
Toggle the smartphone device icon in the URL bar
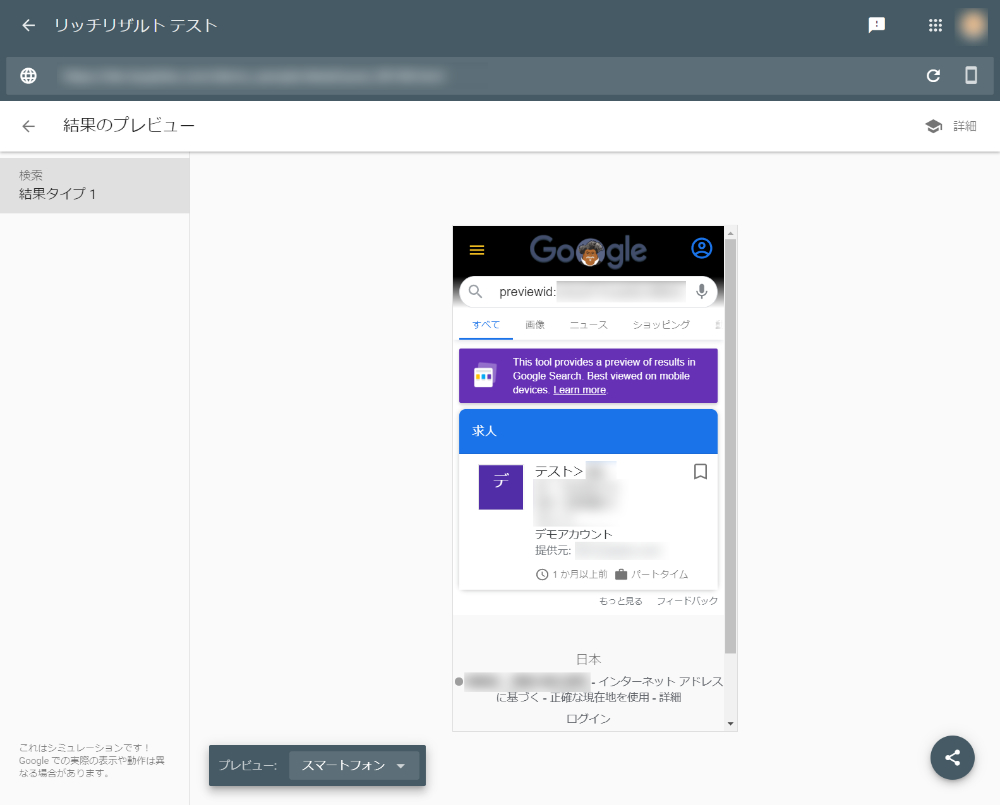[x=971, y=75]
